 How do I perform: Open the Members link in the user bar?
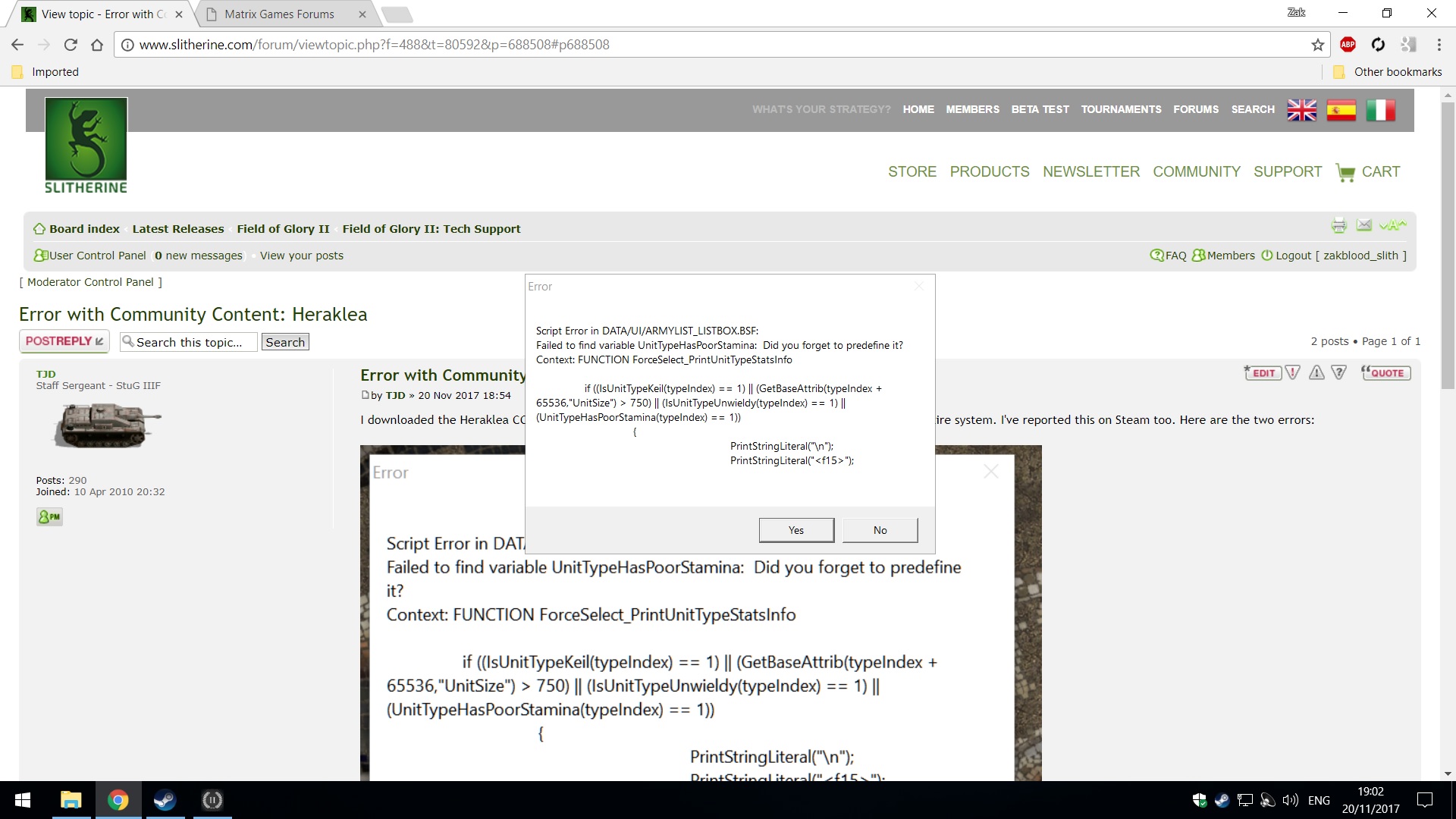pyautogui.click(x=1231, y=256)
